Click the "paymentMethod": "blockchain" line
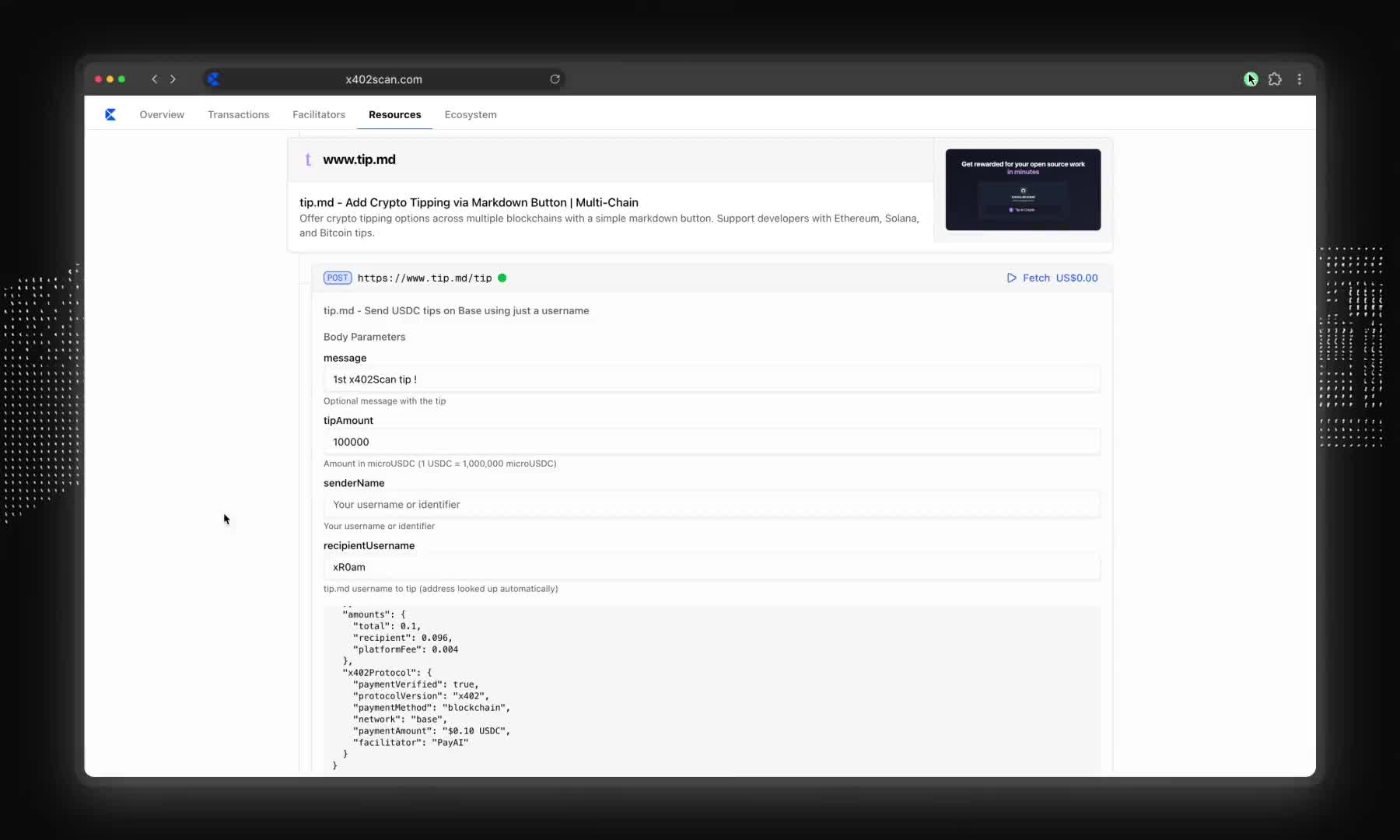Viewport: 1400px width, 840px height. tap(432, 708)
